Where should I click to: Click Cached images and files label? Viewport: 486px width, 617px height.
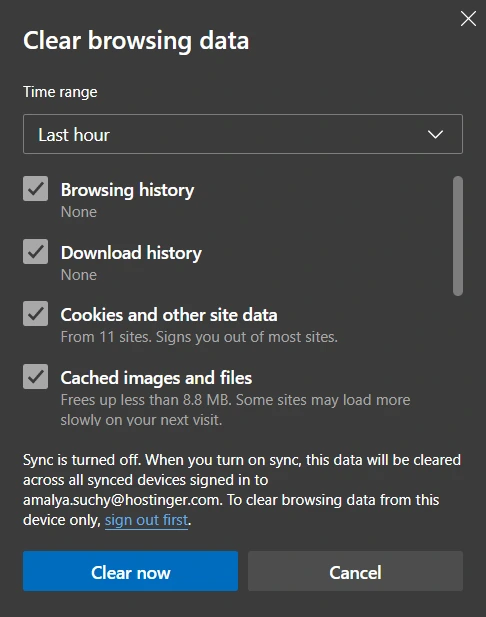point(156,378)
